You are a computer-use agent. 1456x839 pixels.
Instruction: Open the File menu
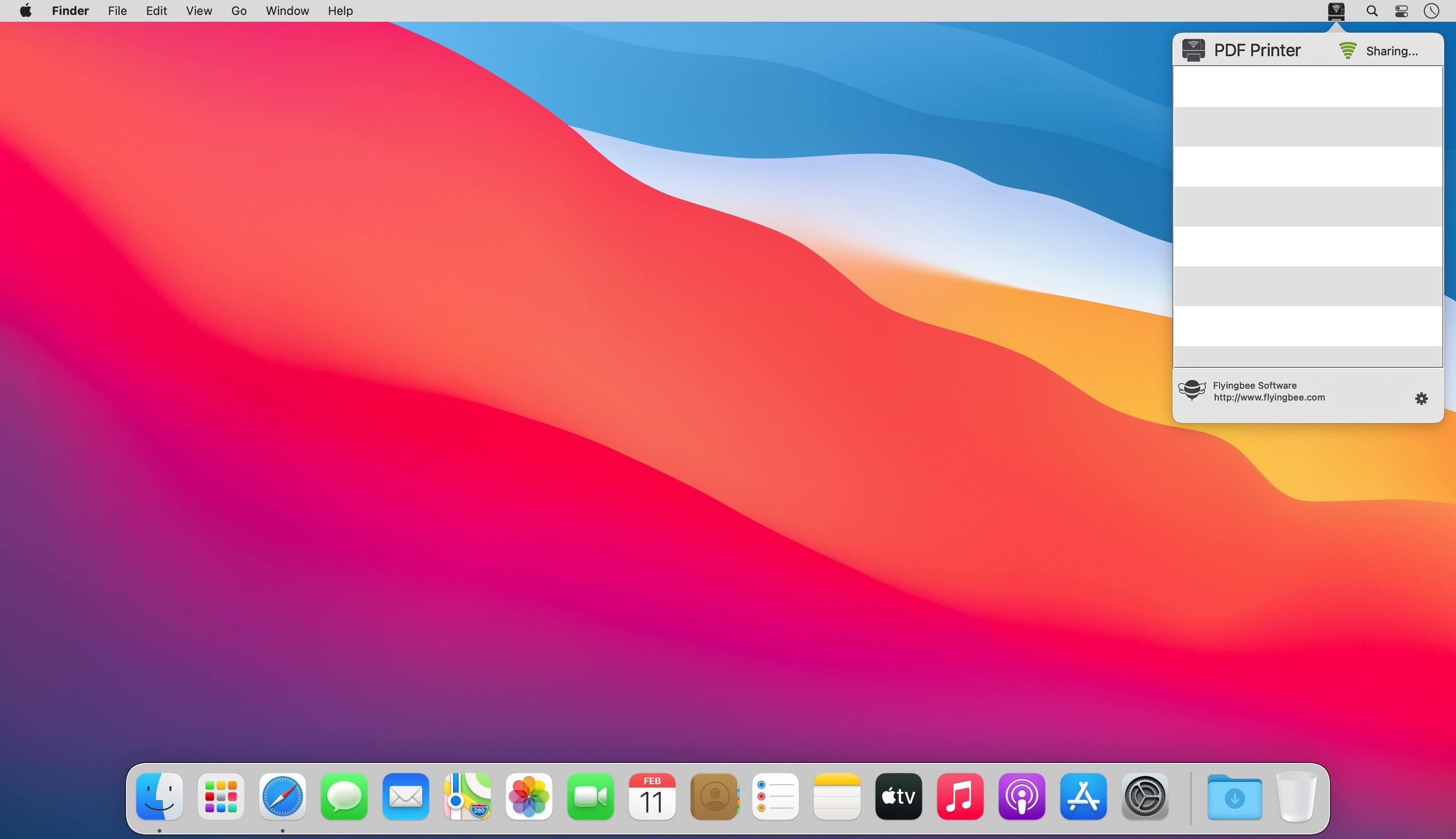point(117,11)
